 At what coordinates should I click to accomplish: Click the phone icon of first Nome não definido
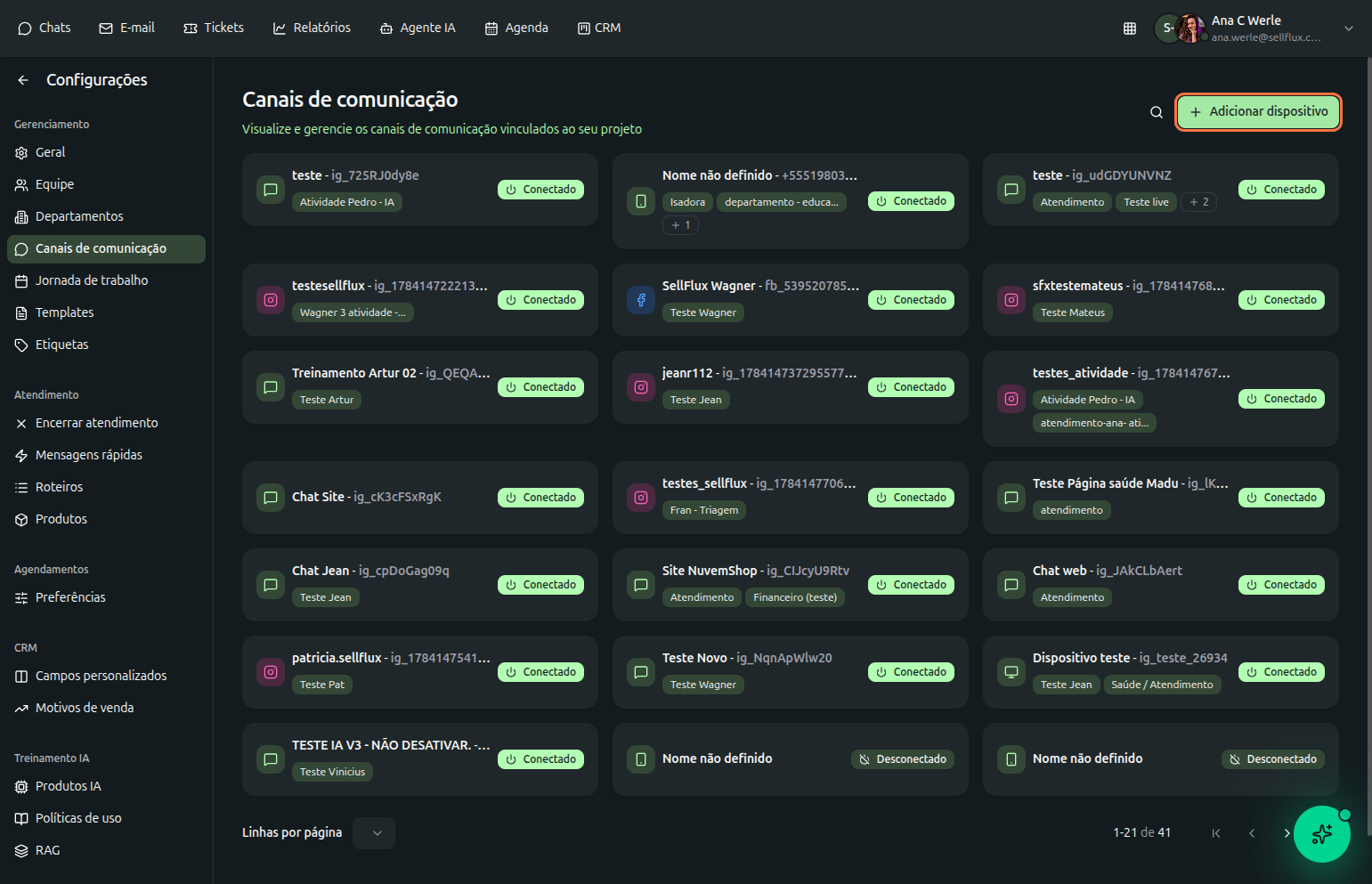click(x=641, y=201)
